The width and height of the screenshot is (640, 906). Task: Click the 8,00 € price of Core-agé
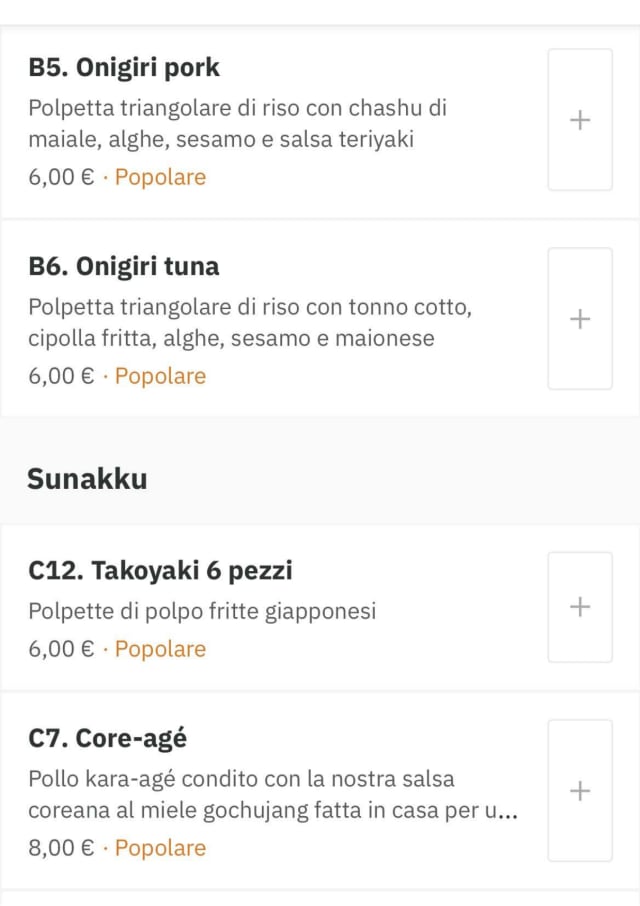[61, 848]
